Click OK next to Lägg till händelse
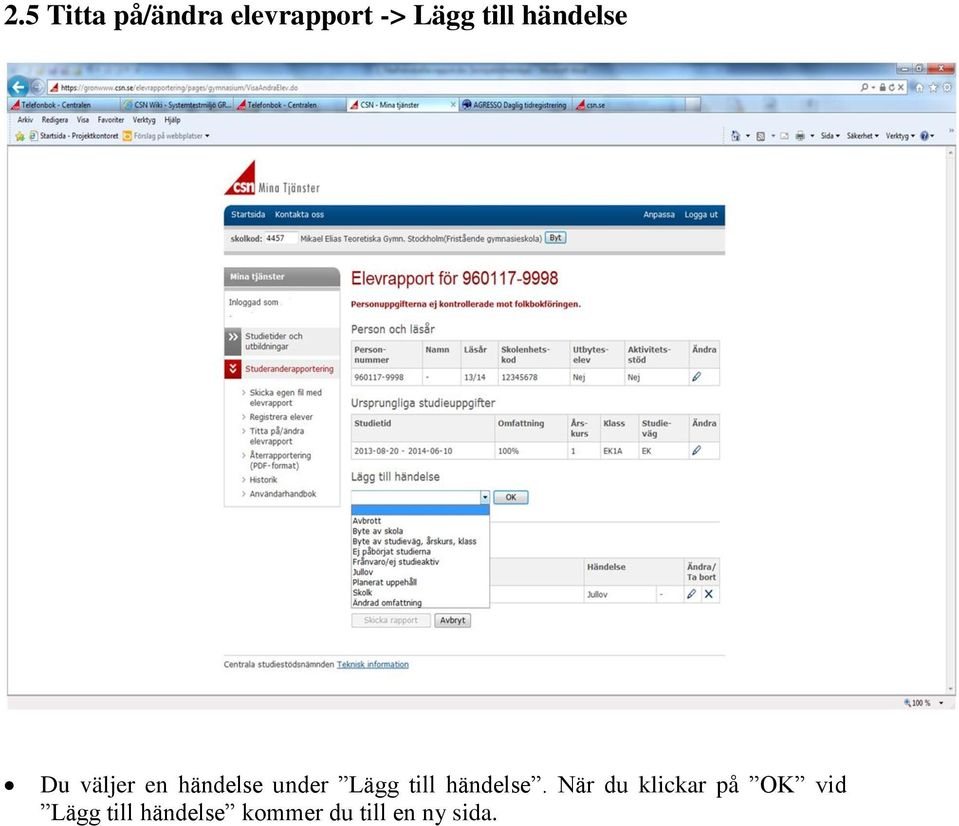Screen dimensions: 959x826 click(511, 497)
